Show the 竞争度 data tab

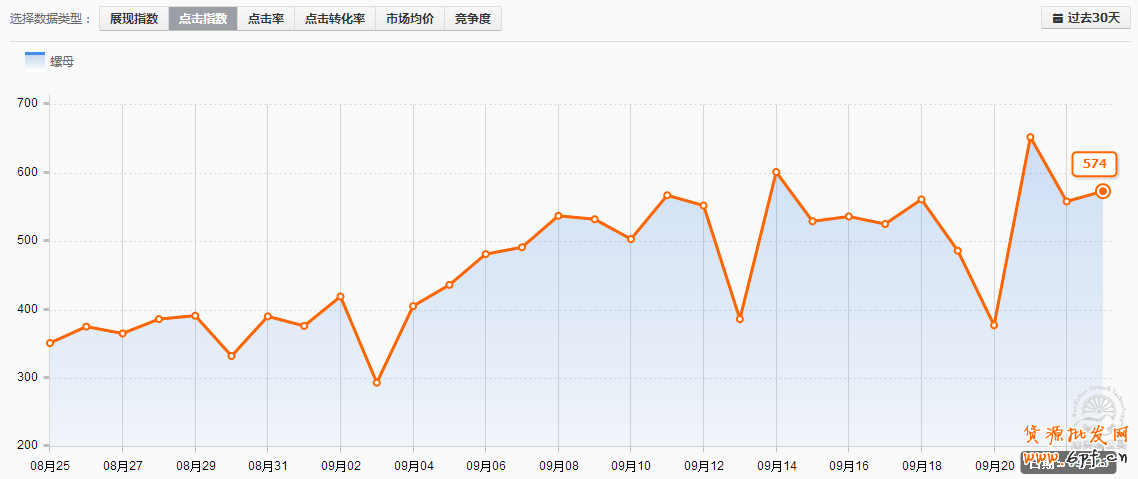tap(473, 18)
